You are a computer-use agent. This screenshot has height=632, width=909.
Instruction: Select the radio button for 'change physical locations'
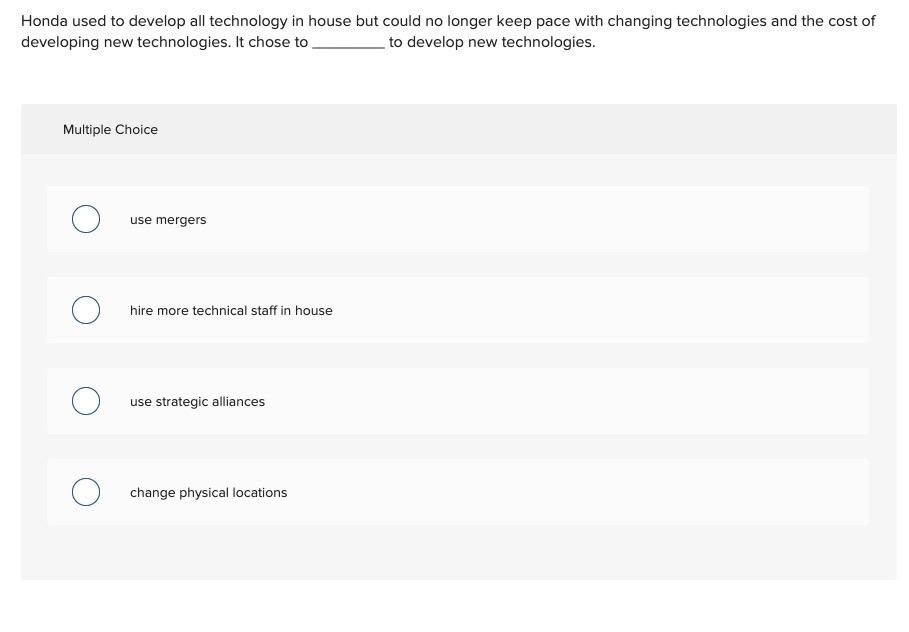86,492
